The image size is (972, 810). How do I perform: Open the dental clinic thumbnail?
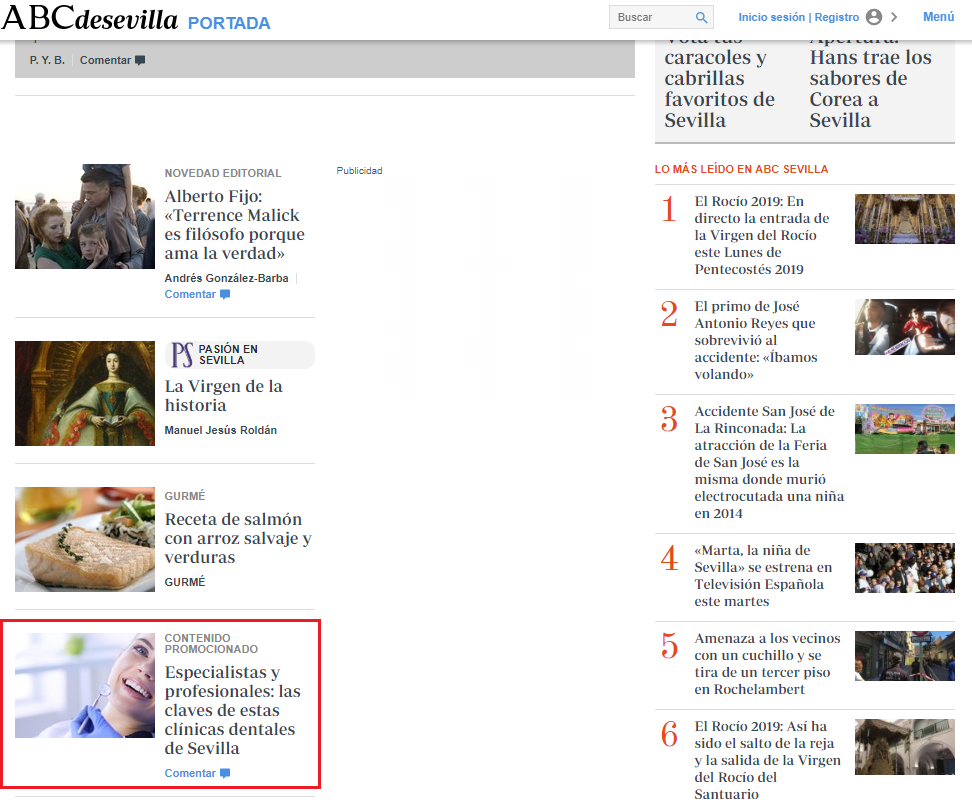tap(85, 685)
